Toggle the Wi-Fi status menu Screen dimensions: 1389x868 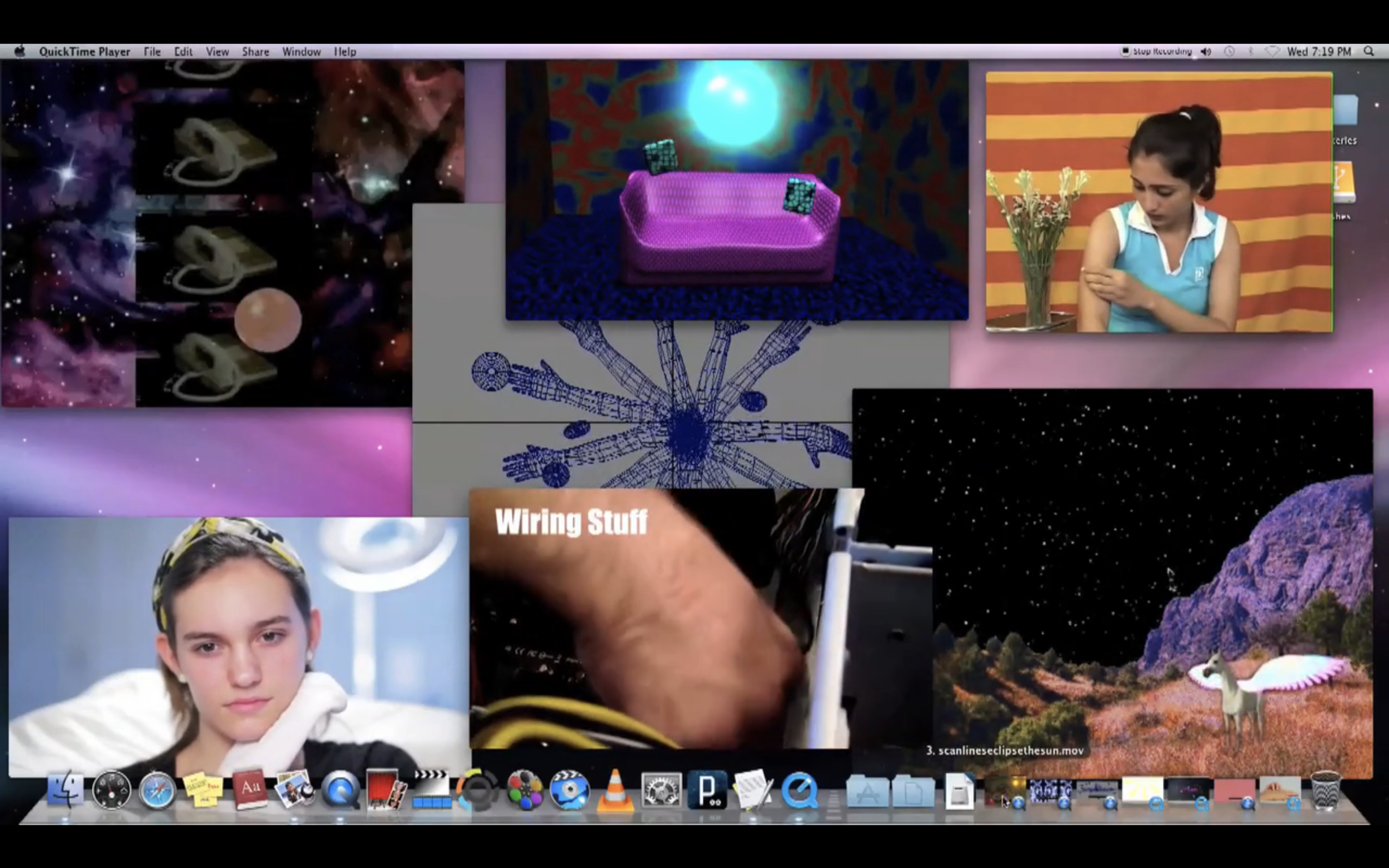(1272, 52)
